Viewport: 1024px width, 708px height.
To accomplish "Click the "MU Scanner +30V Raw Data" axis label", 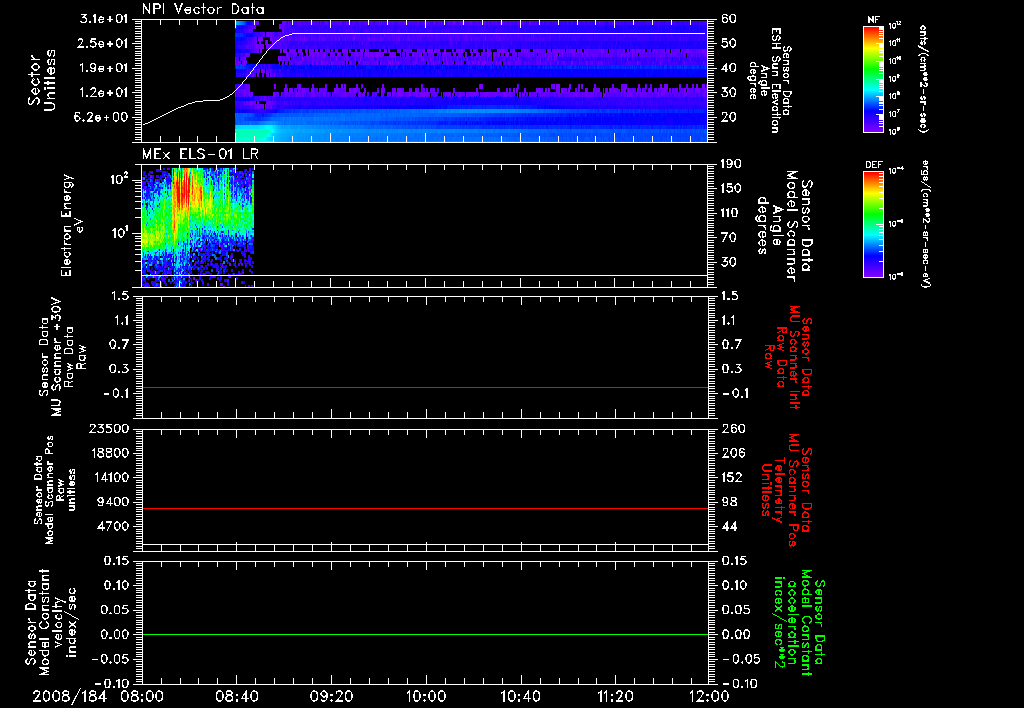I will [63, 356].
